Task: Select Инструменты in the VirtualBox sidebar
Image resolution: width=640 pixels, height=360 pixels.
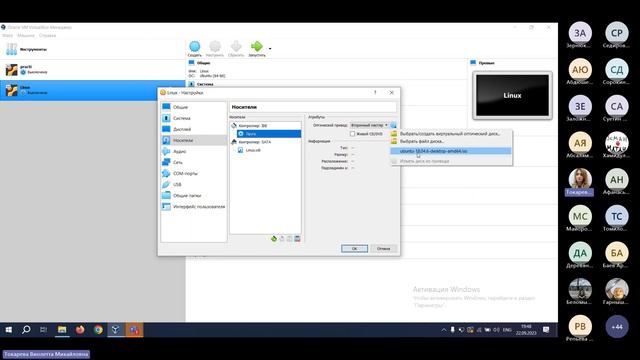Action: point(93,49)
